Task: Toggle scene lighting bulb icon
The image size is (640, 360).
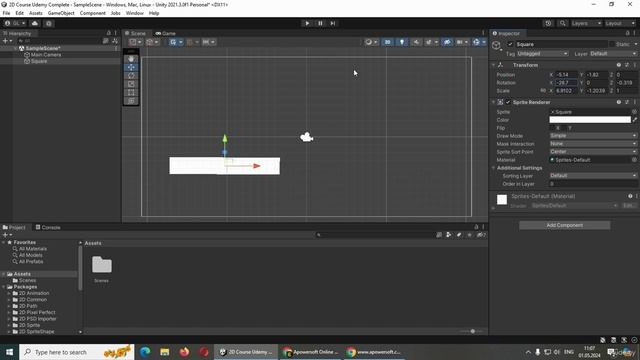Action: pyautogui.click(x=402, y=42)
